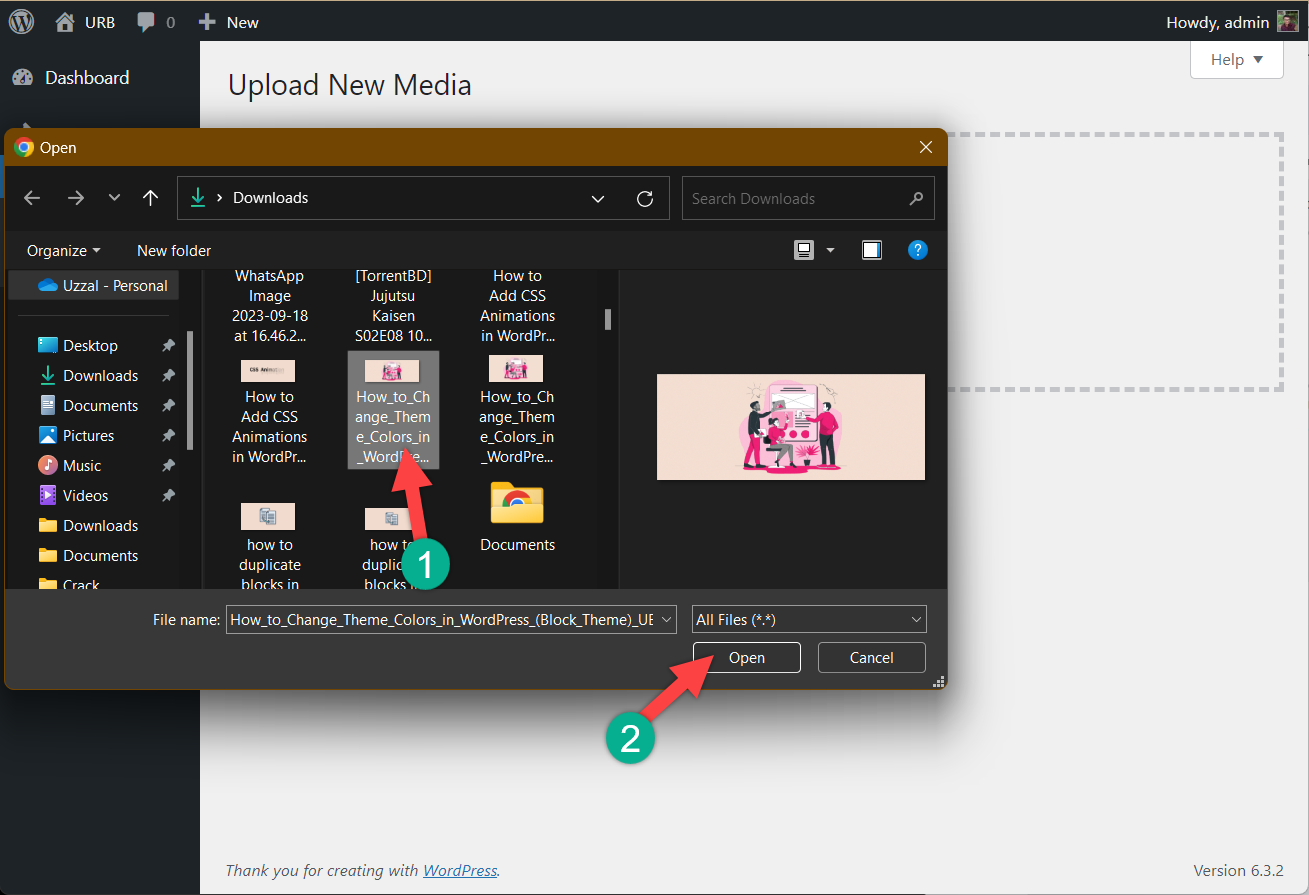1309x895 pixels.
Task: Open the view options dropdown arrow
Action: [x=830, y=250]
